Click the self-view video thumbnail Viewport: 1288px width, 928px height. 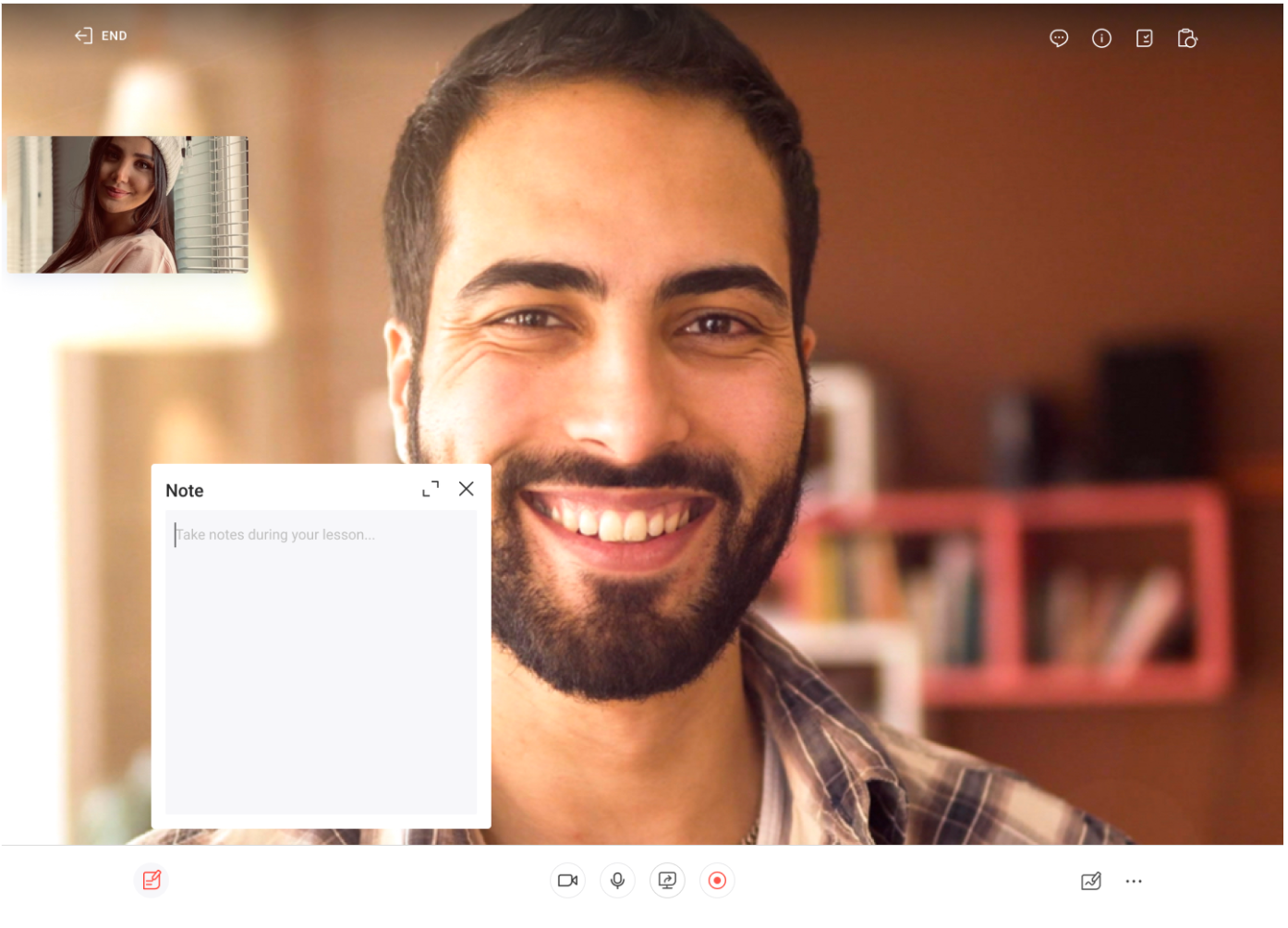[128, 204]
